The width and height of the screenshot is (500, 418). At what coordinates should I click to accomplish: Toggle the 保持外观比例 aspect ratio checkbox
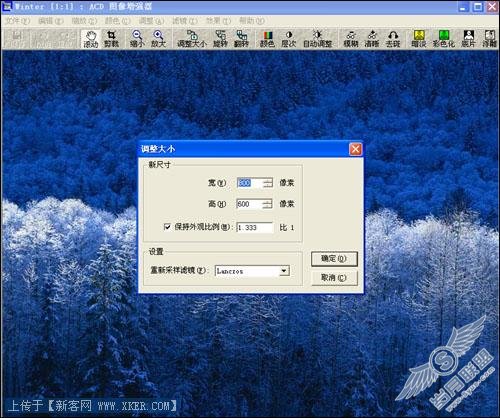click(167, 227)
